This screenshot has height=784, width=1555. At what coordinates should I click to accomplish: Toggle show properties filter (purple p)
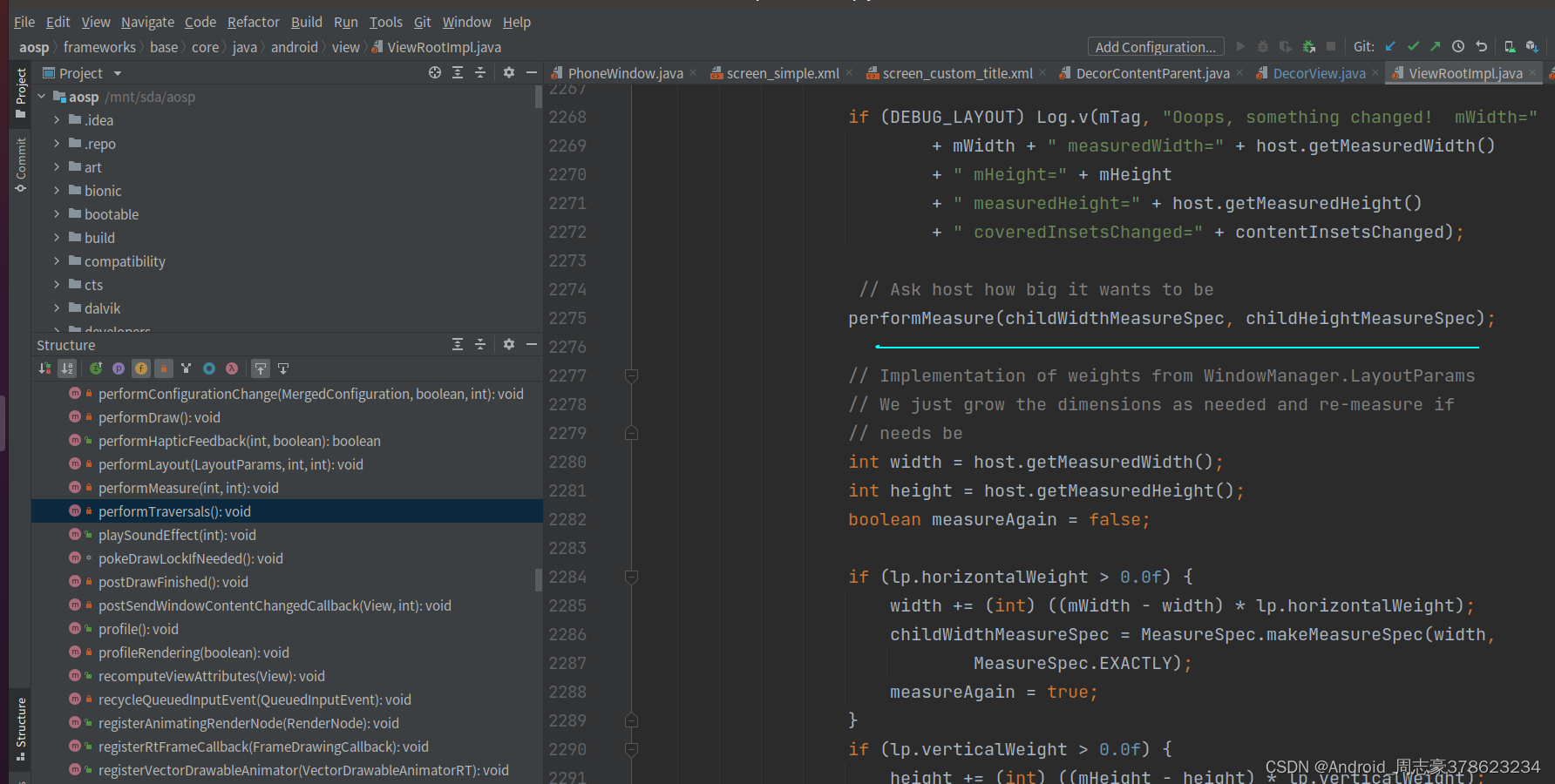click(119, 368)
